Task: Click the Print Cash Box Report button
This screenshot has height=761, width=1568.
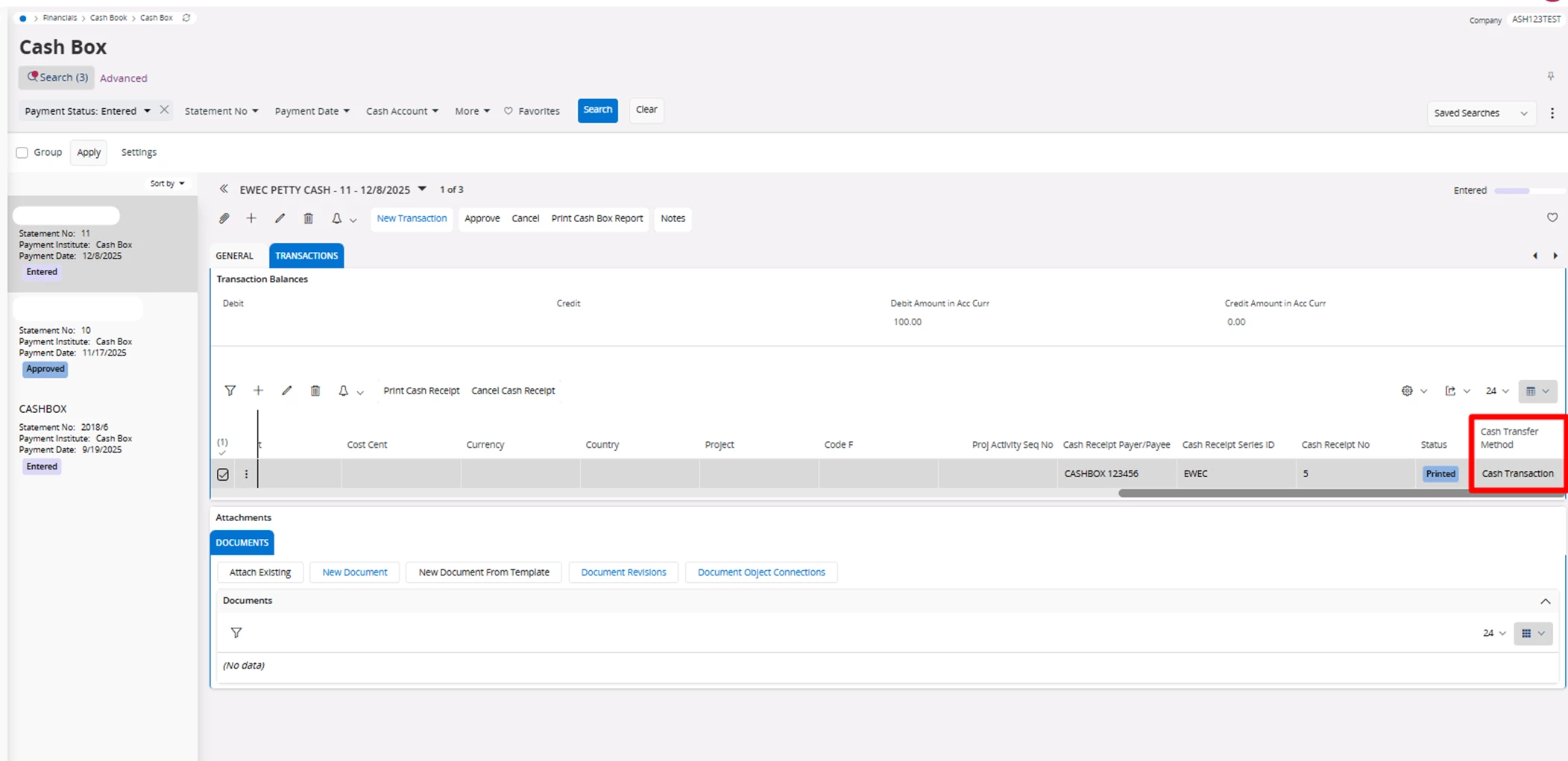Action: (596, 218)
